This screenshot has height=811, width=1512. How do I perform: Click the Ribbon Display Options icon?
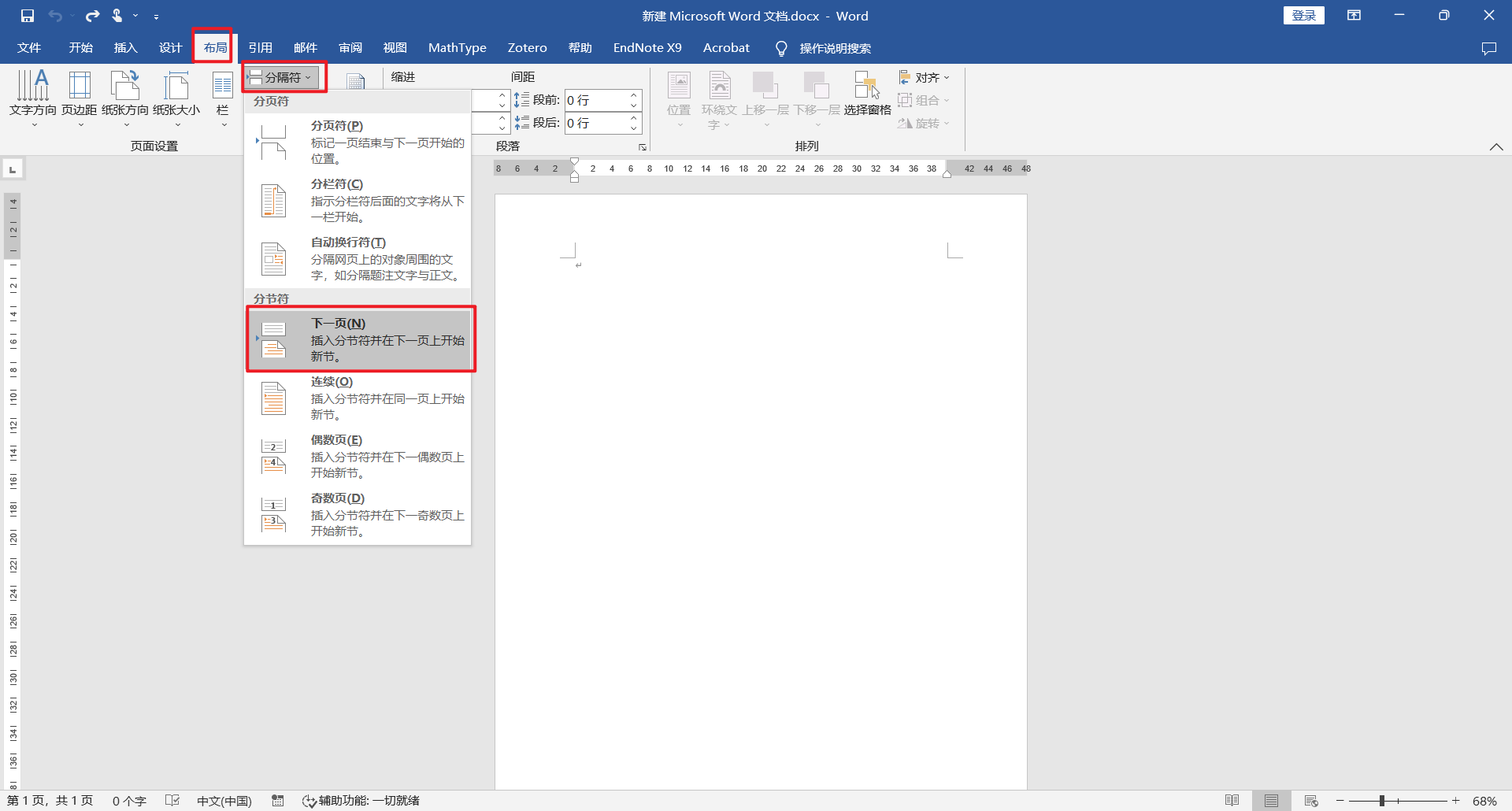coord(1354,16)
